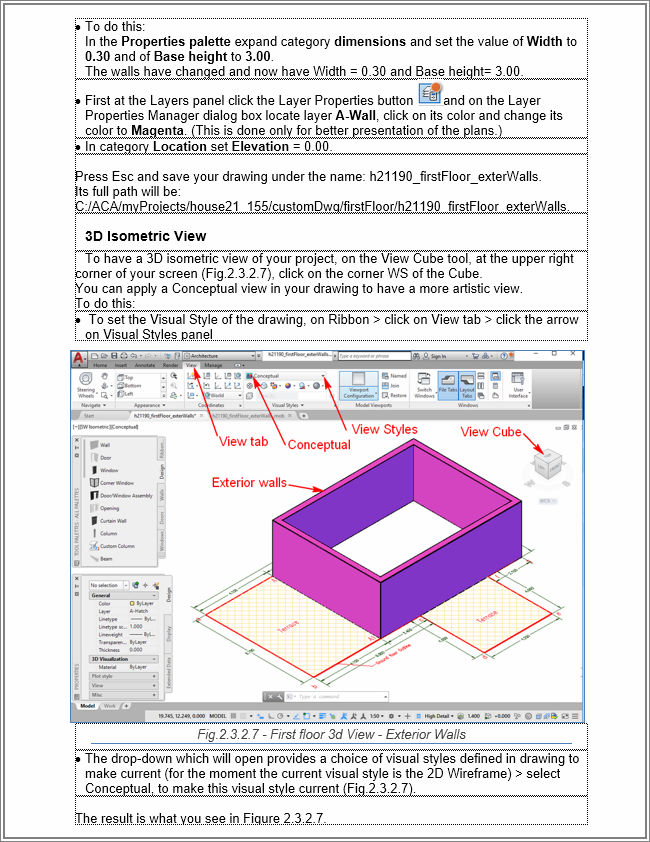Open the Start file tab
The height and width of the screenshot is (842, 650).
(x=89, y=416)
